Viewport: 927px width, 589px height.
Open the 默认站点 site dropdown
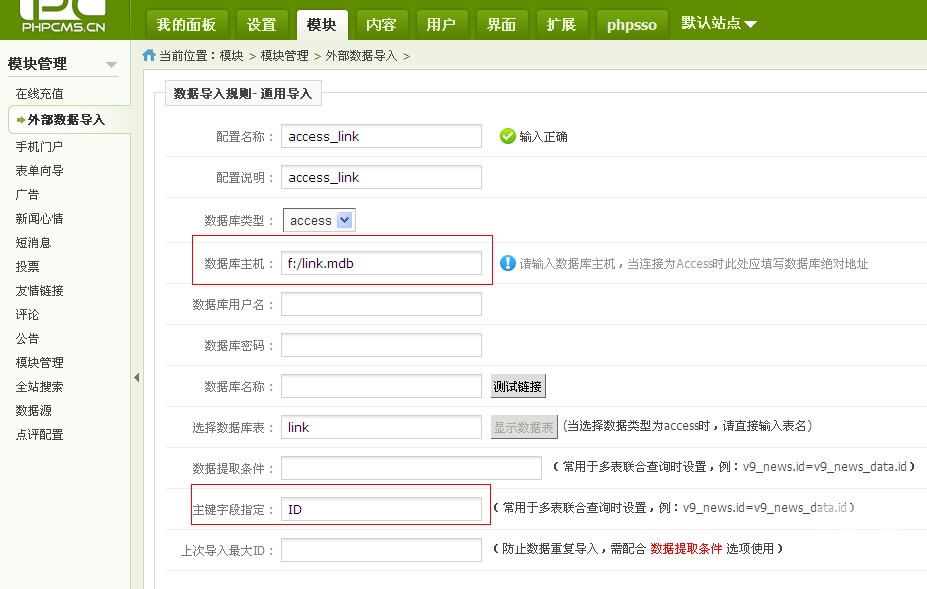coord(719,23)
